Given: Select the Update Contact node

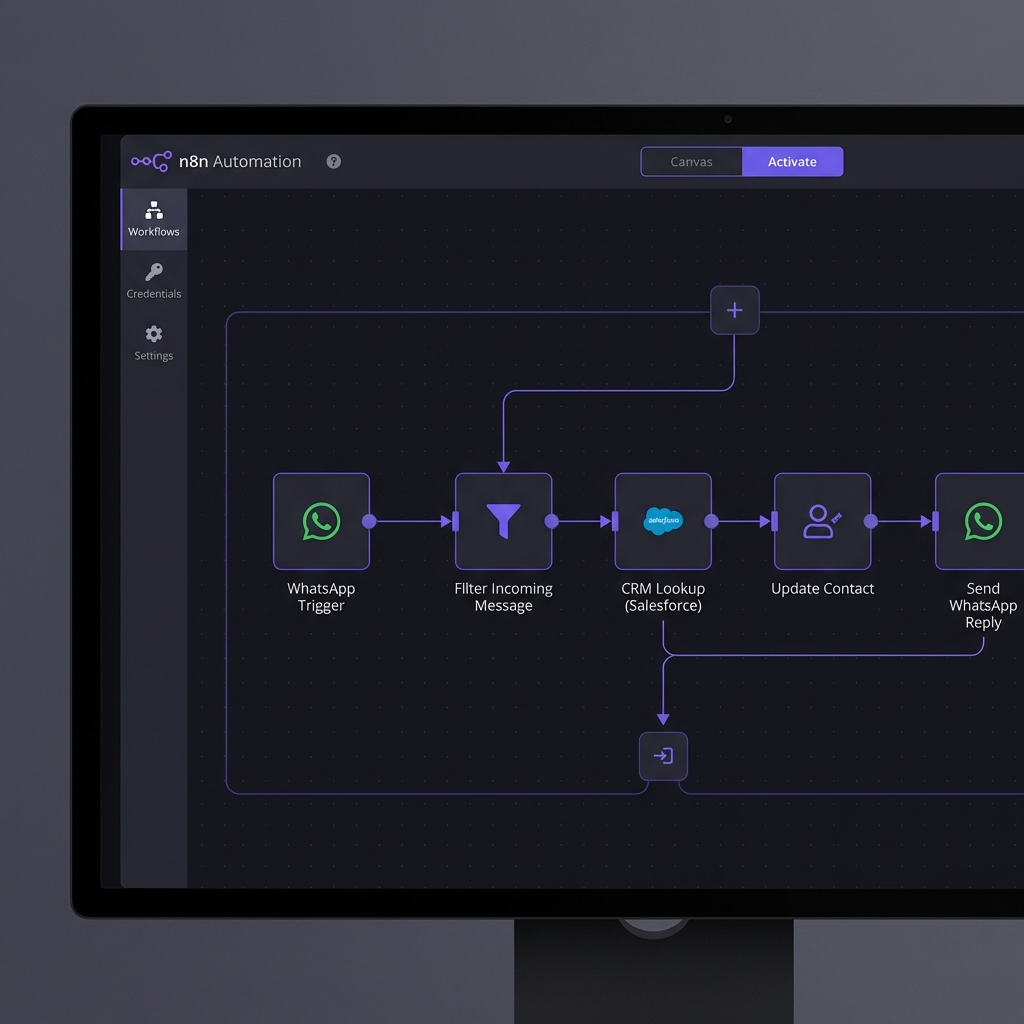Looking at the screenshot, I should [x=822, y=521].
